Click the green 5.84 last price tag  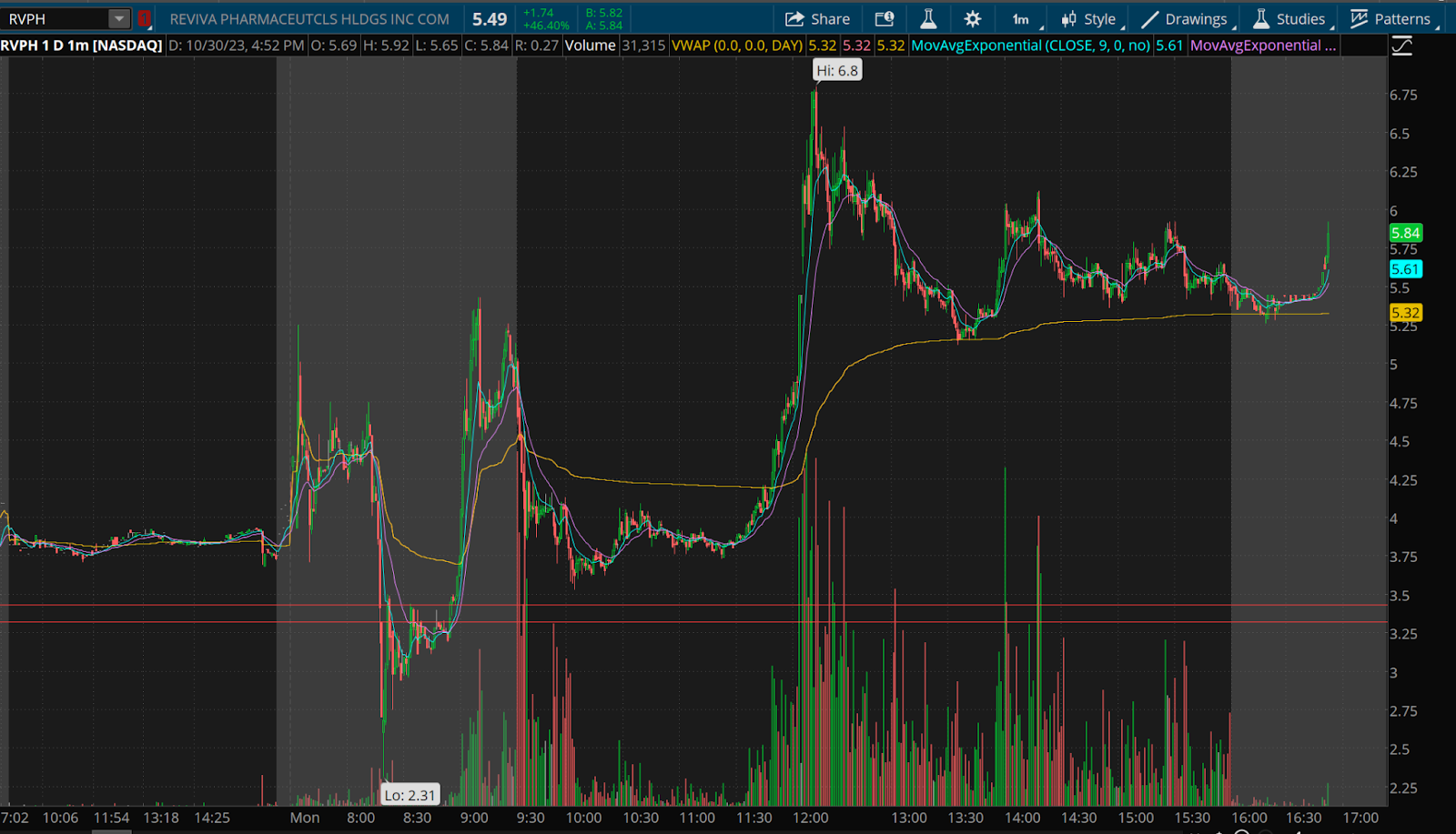coord(1406,234)
